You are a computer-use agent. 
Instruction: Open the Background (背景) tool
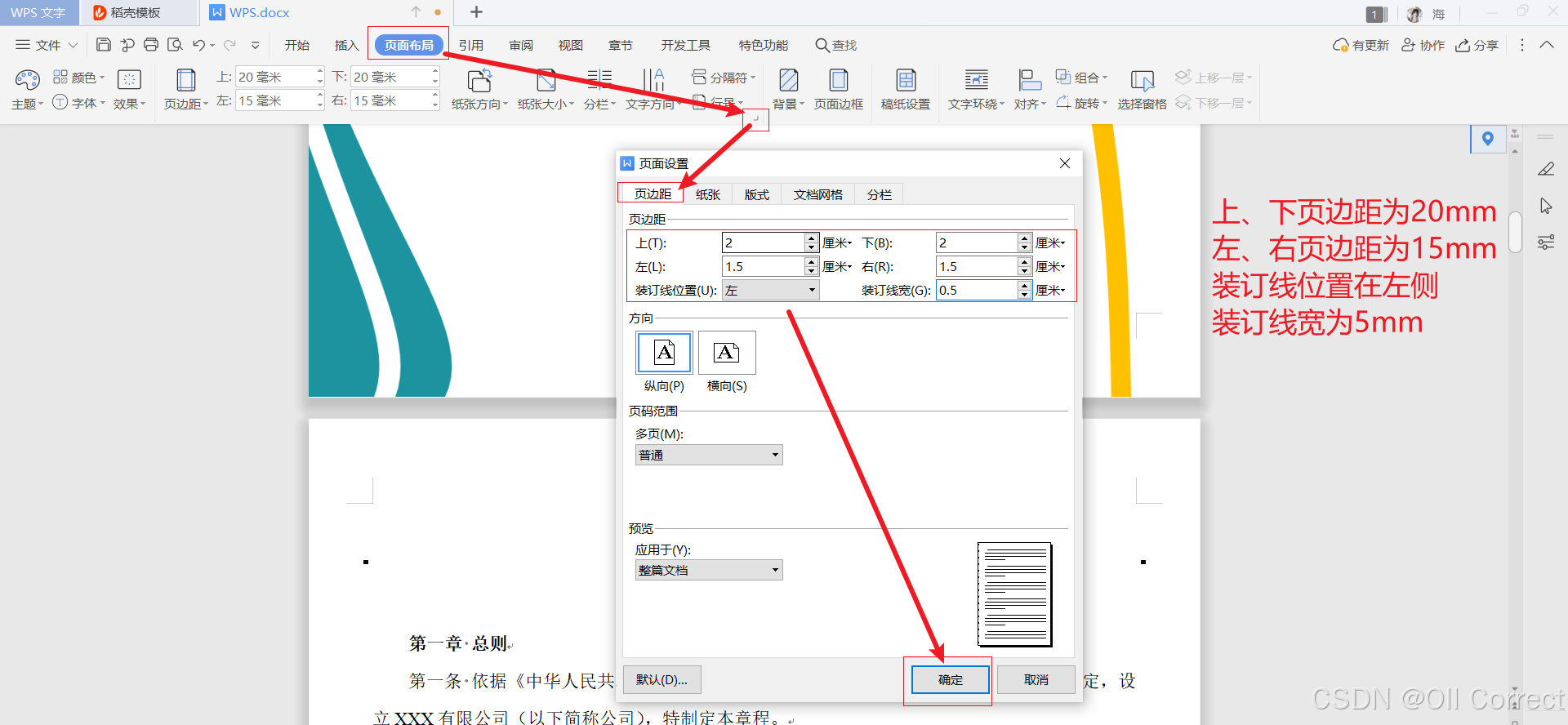(x=788, y=89)
